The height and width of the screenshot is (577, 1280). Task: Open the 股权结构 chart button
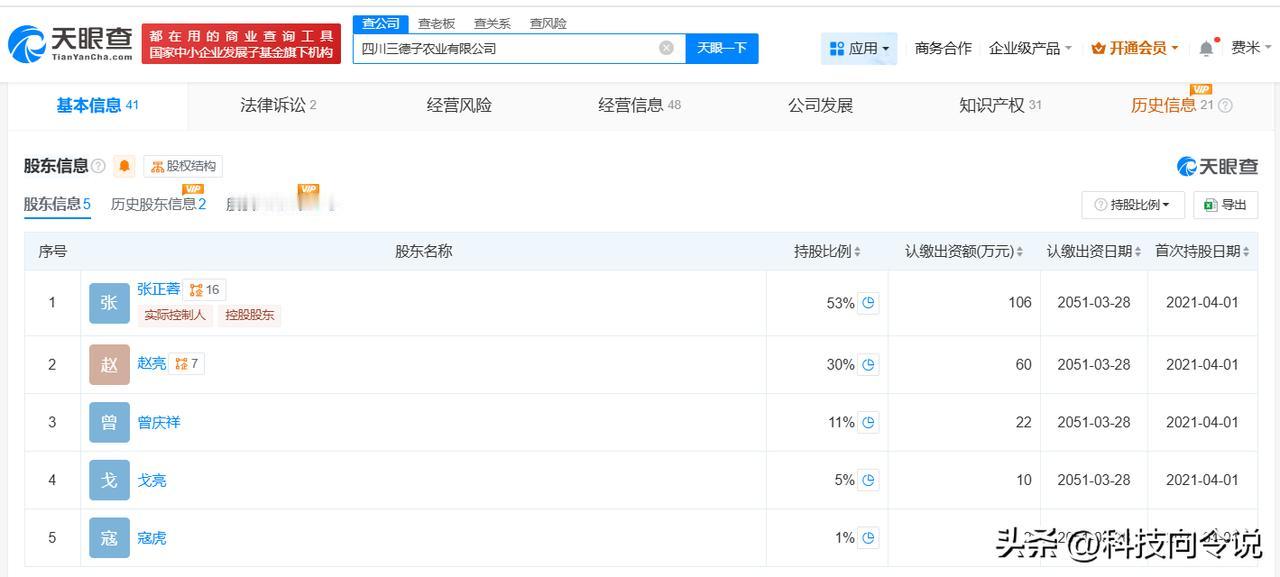pyautogui.click(x=183, y=166)
